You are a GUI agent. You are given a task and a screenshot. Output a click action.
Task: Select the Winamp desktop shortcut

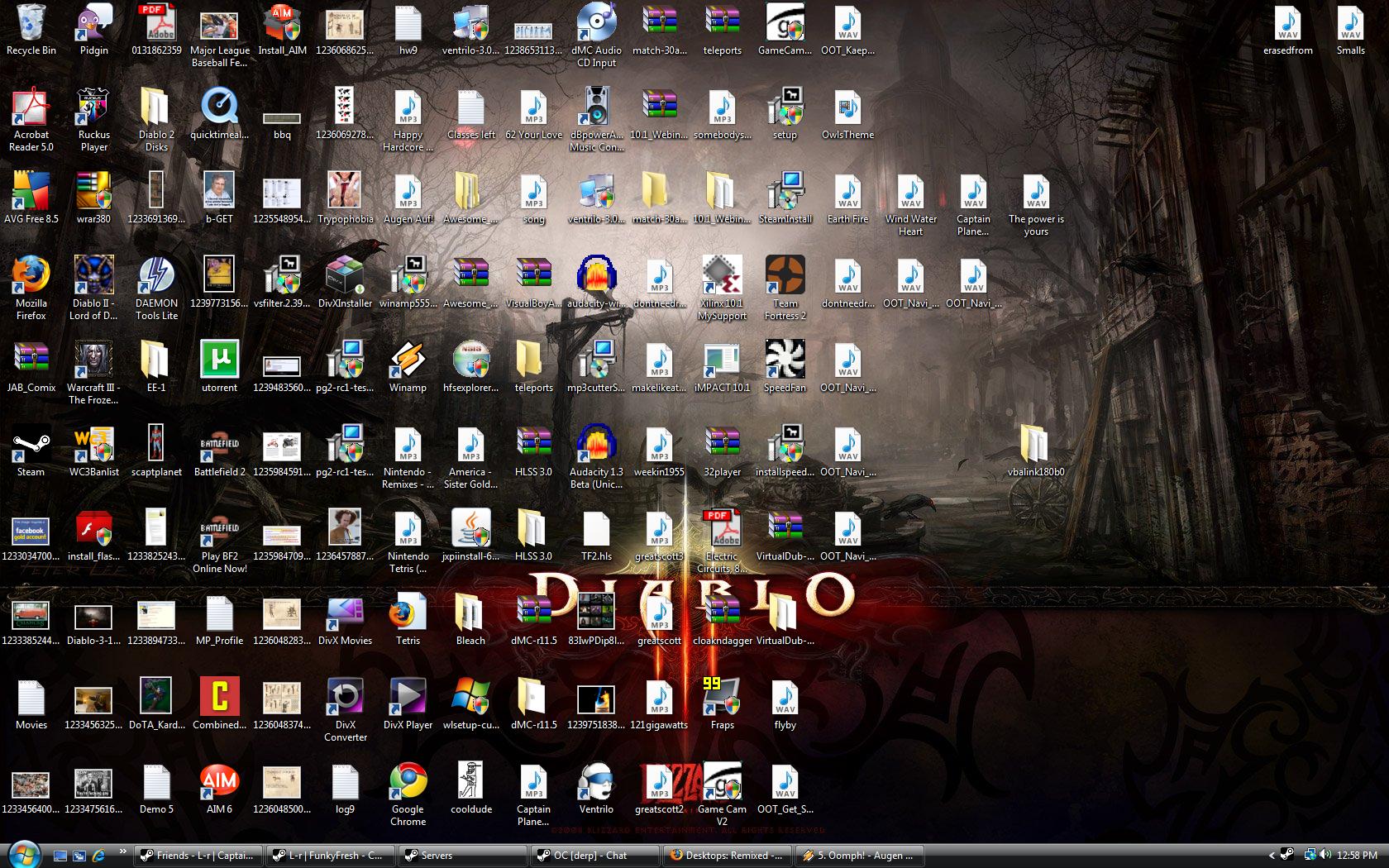click(x=408, y=360)
